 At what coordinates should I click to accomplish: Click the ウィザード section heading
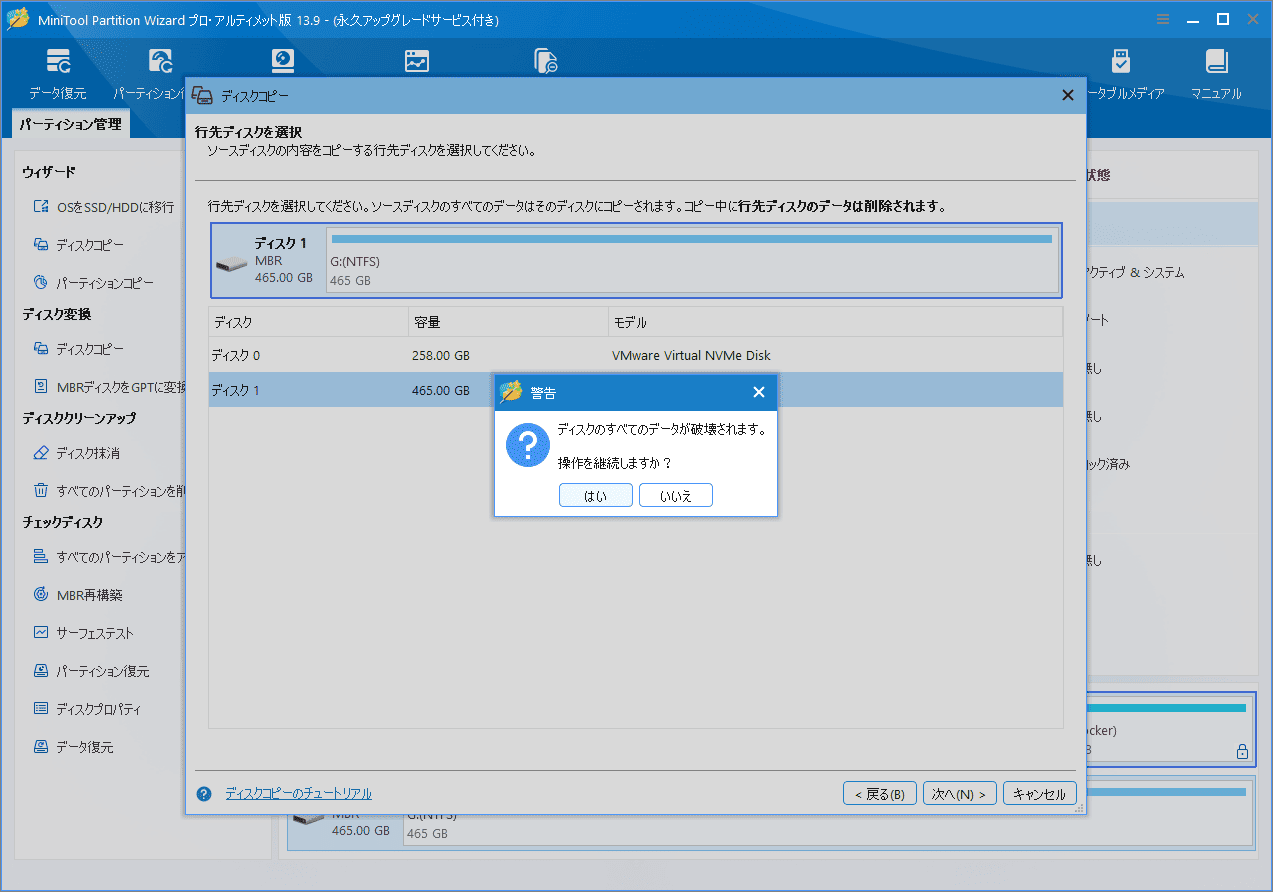[x=49, y=173]
